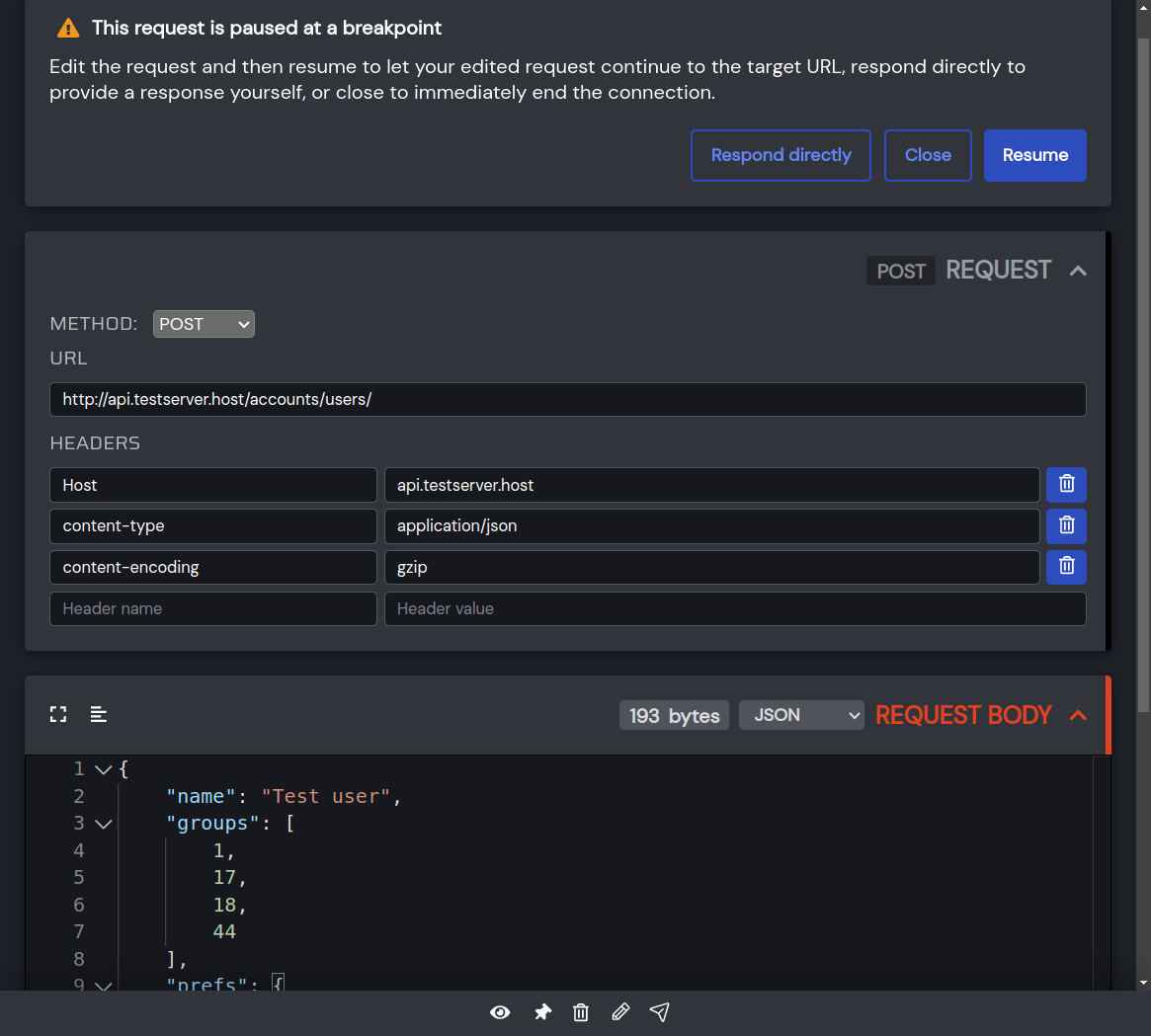Collapse the REQUEST BODY section

1078,715
